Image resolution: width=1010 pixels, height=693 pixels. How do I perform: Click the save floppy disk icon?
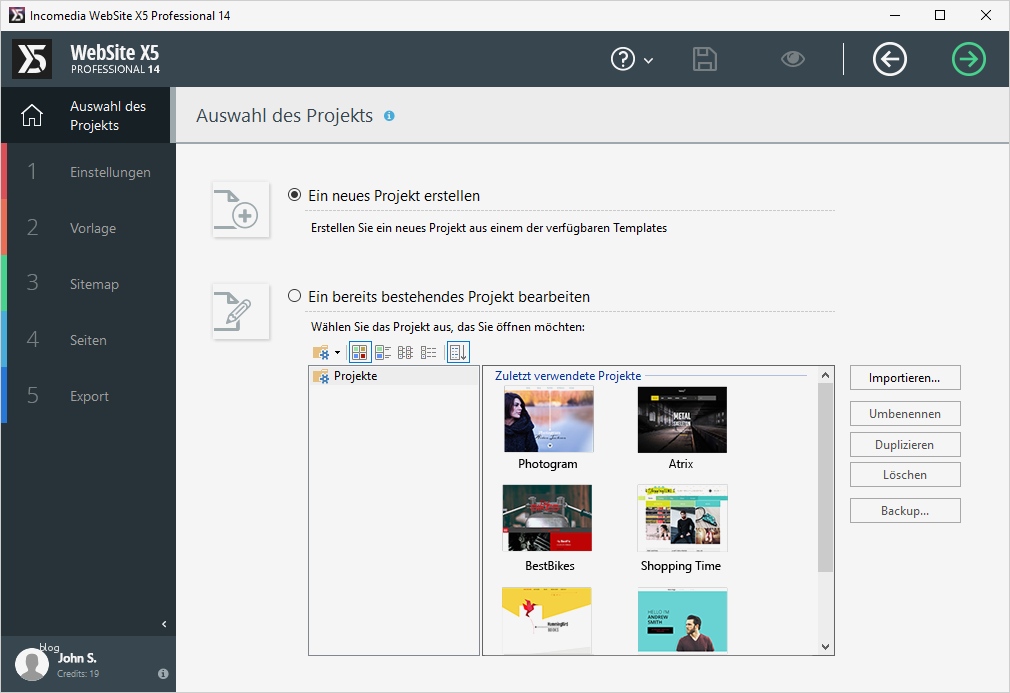tap(705, 59)
